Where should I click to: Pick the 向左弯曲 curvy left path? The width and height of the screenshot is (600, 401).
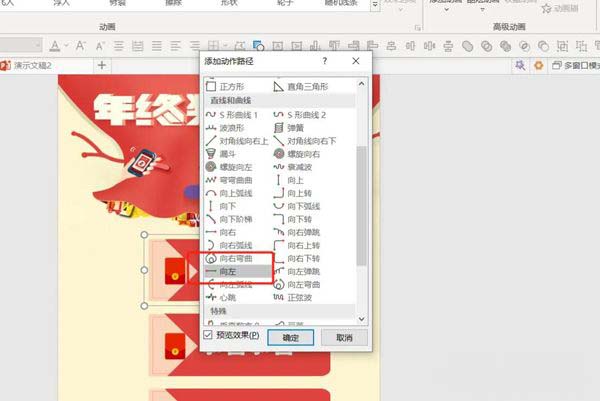[297, 284]
